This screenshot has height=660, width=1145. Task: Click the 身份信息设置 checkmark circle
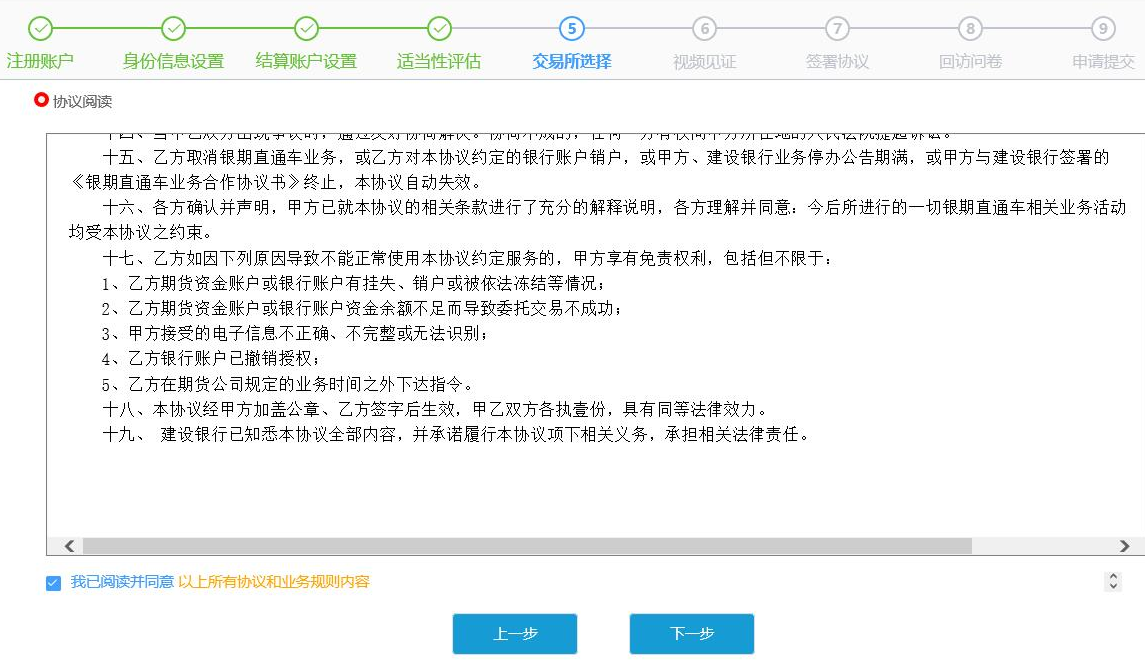point(174,28)
